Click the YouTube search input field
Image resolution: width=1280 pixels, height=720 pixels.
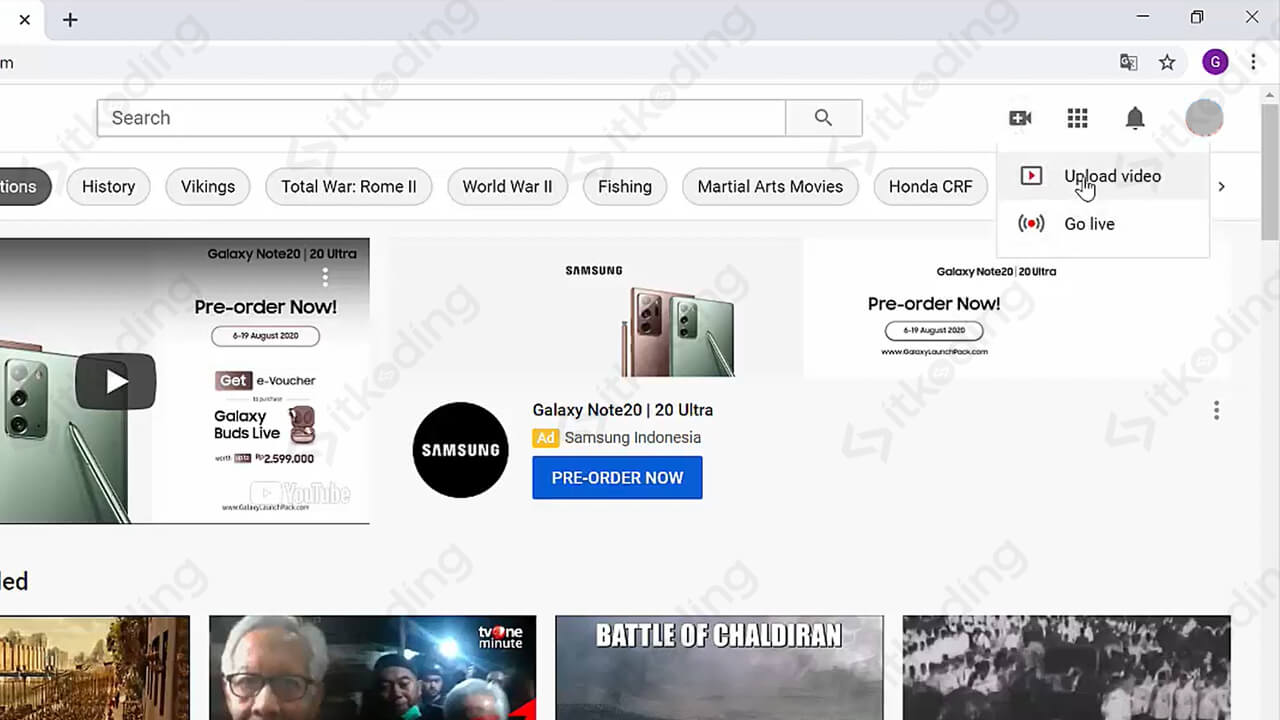pyautogui.click(x=441, y=118)
